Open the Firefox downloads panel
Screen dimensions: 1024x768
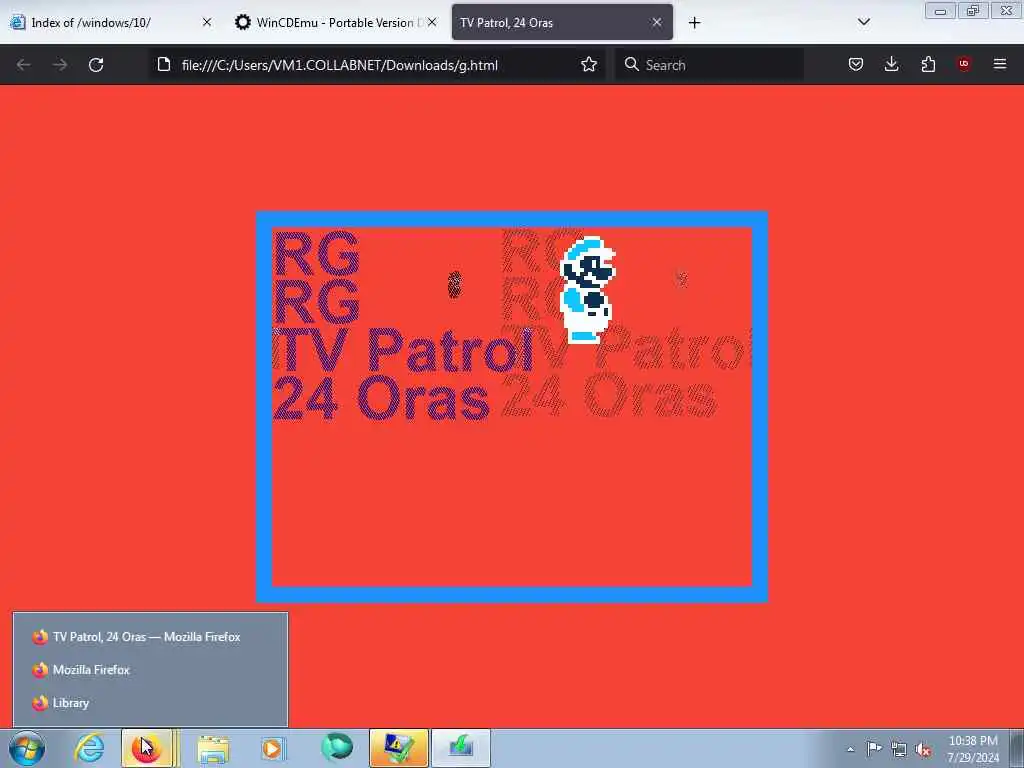pyautogui.click(x=891, y=65)
